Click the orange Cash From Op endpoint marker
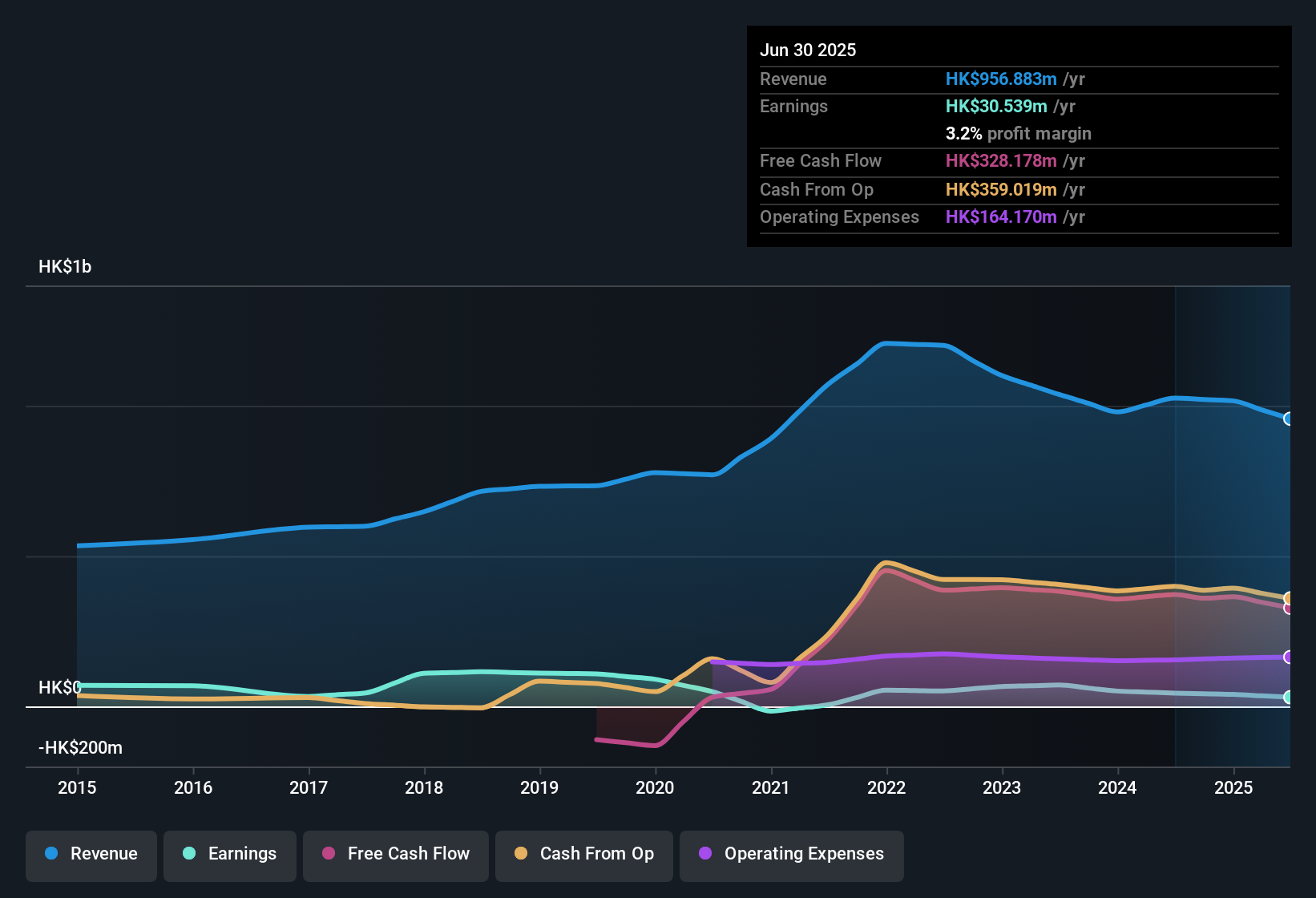The width and height of the screenshot is (1316, 898). (1288, 598)
